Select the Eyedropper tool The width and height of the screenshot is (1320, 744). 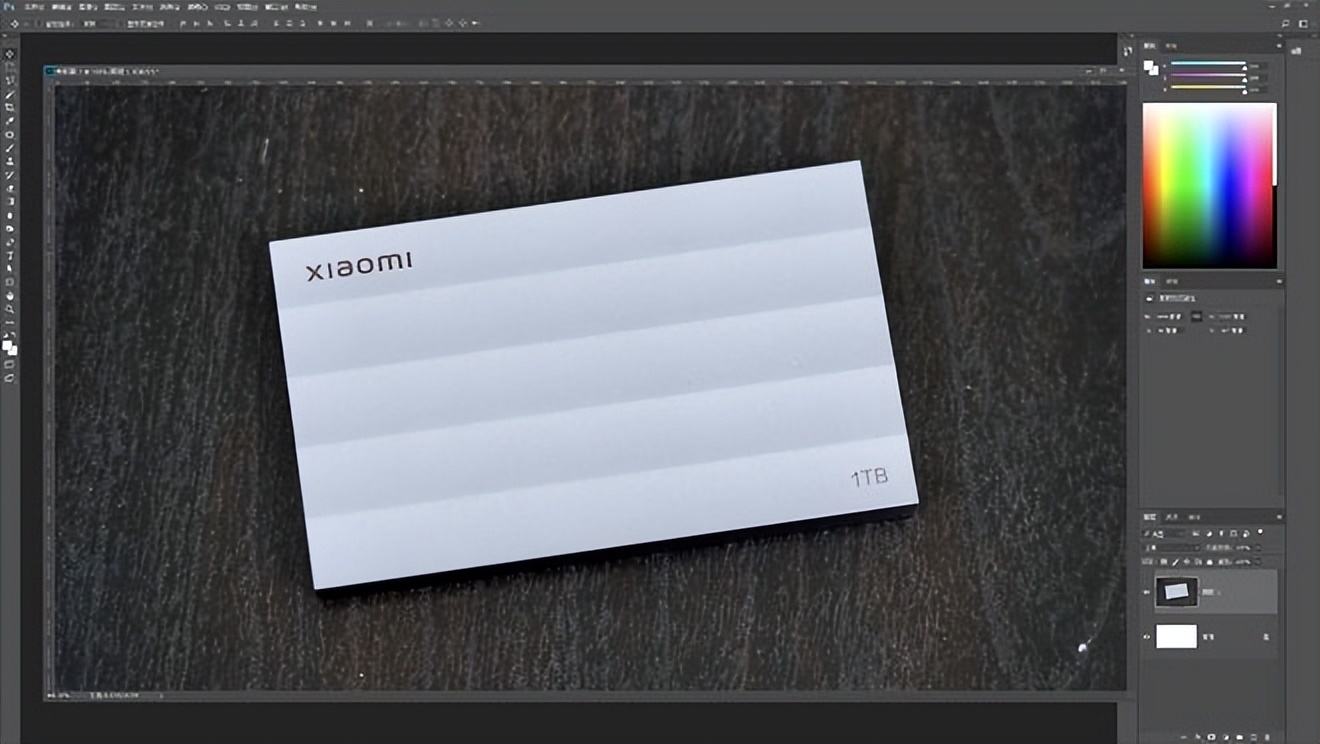point(10,121)
